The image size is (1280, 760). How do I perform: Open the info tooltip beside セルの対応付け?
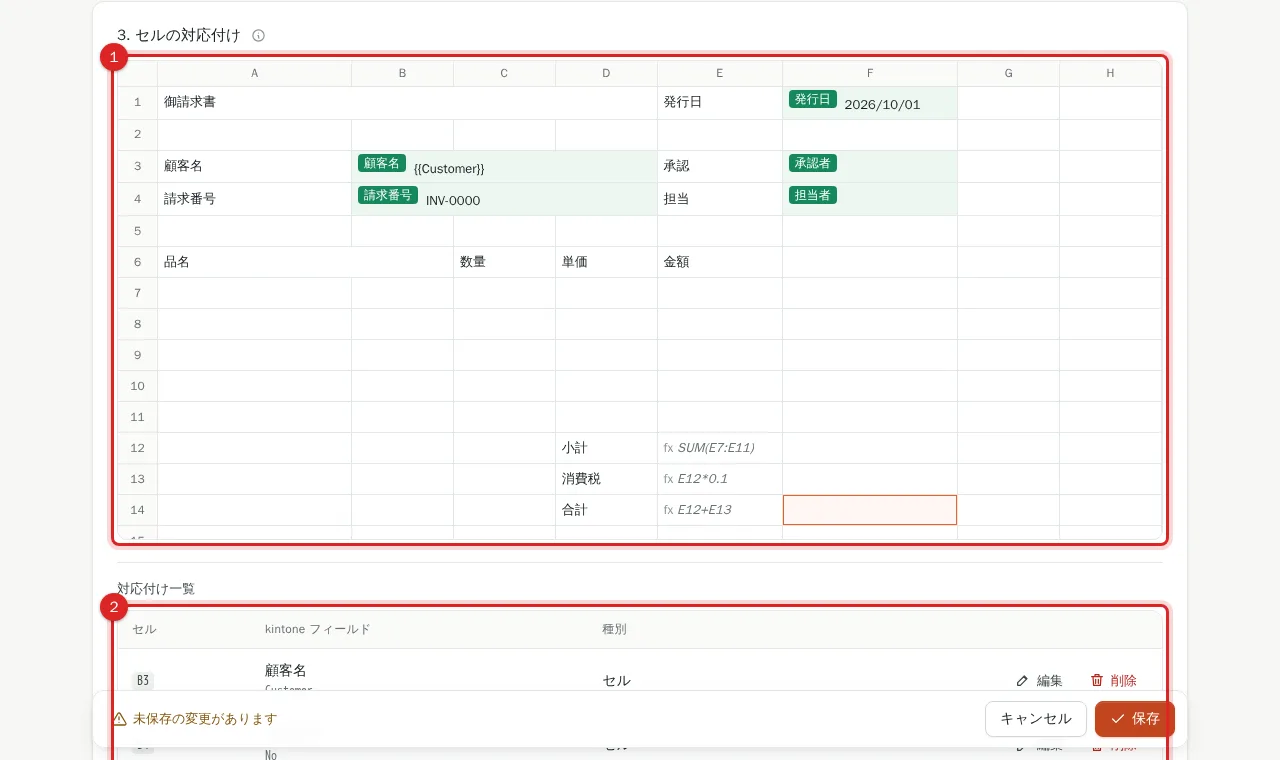click(258, 35)
